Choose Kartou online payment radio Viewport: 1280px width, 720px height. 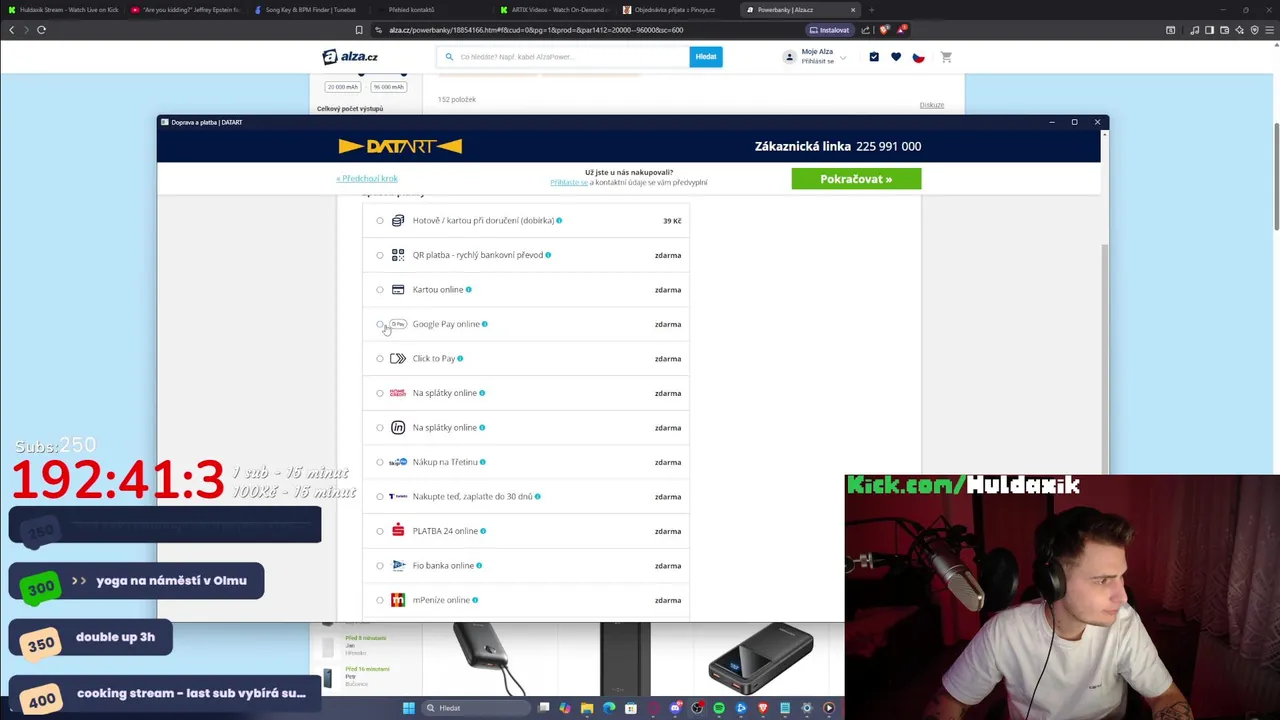[x=380, y=290]
